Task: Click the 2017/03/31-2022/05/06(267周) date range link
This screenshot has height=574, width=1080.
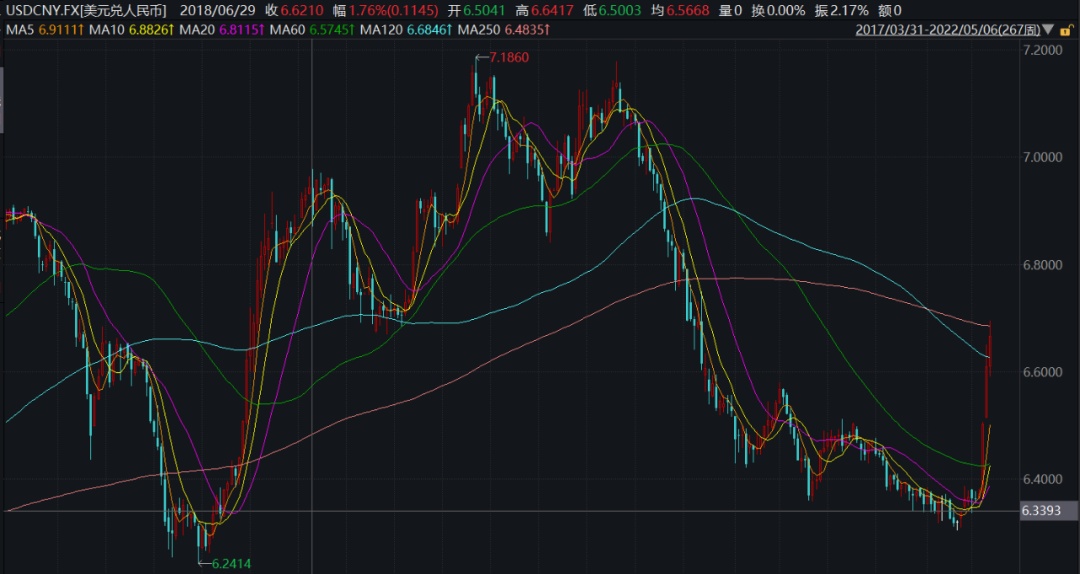Action: tap(948, 30)
